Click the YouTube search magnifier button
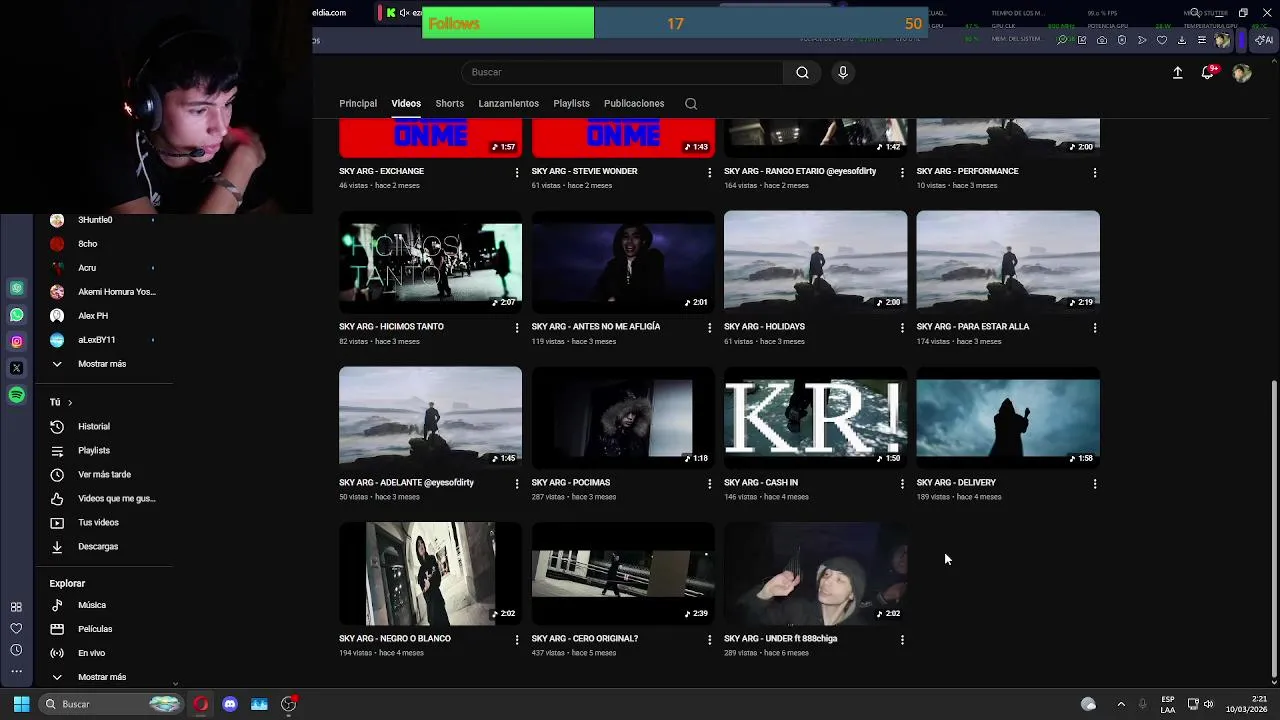Image resolution: width=1280 pixels, height=720 pixels. (x=802, y=72)
